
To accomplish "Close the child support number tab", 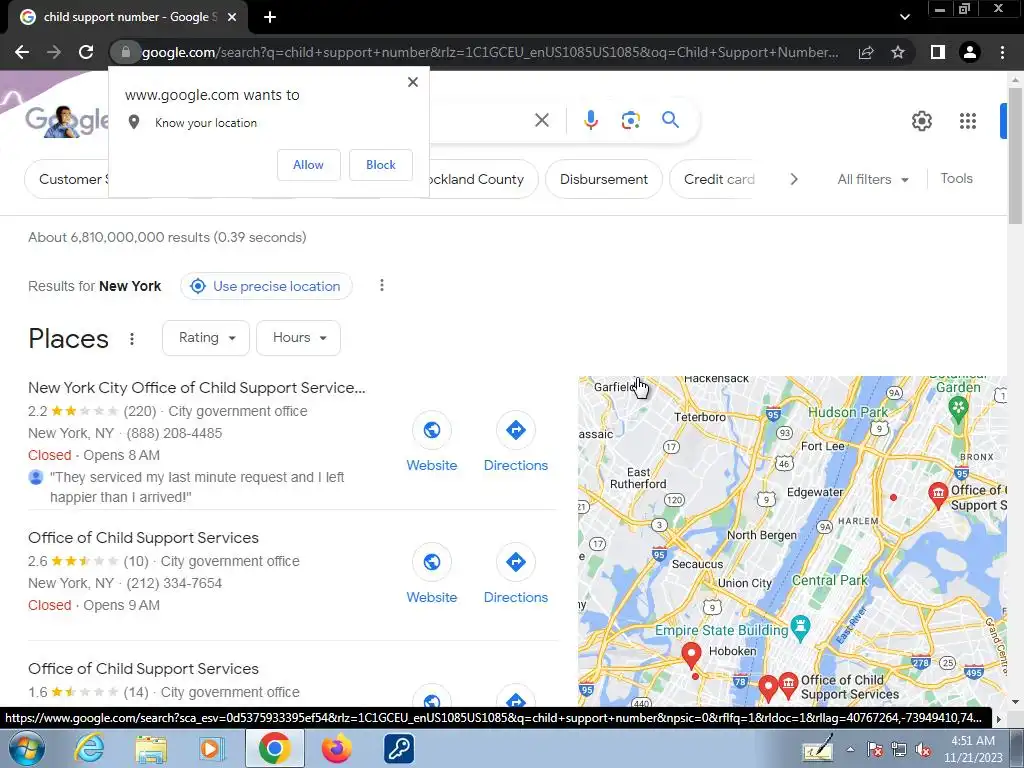I will click(x=232, y=17).
